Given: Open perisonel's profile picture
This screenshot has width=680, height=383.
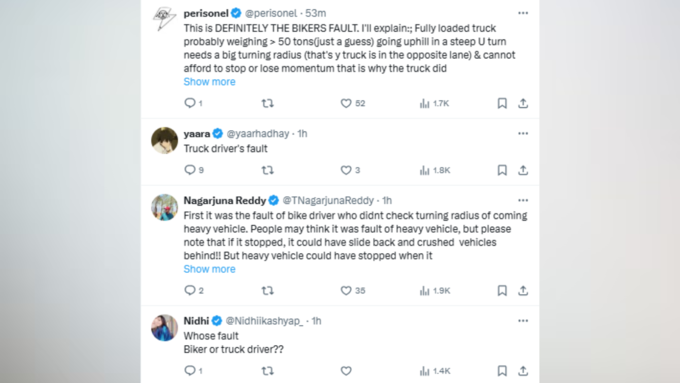Looking at the screenshot, I should [x=164, y=19].
